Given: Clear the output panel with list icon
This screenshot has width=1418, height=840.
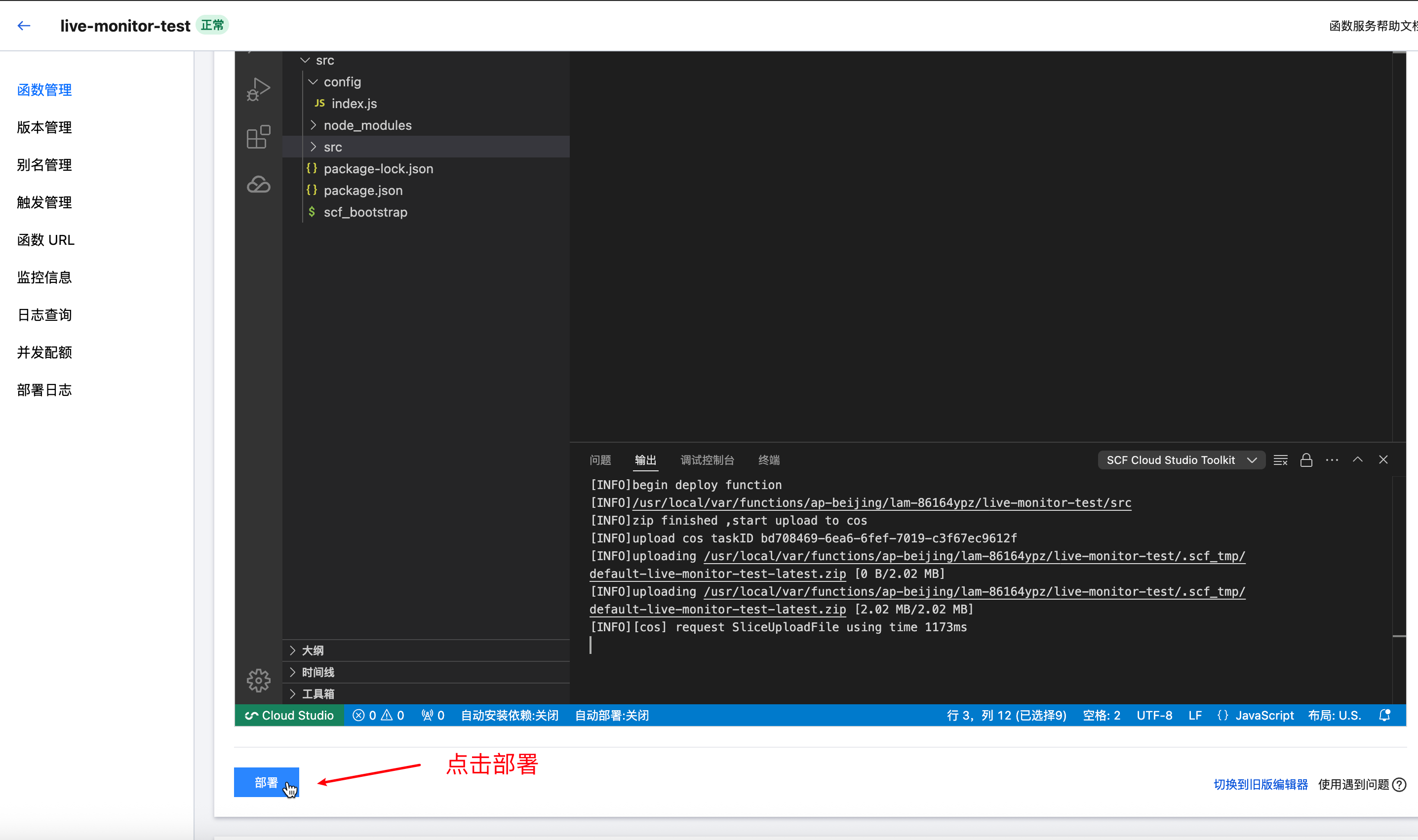Looking at the screenshot, I should click(x=1280, y=460).
